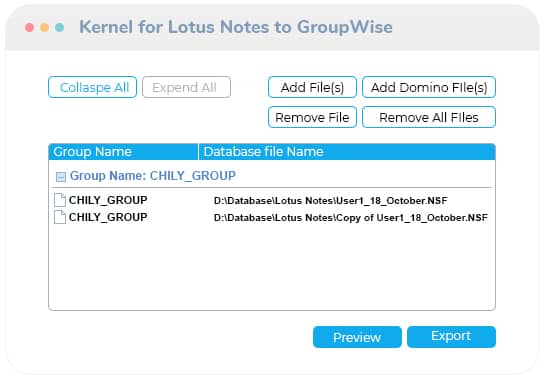Screen dimensions: 545x380
Task: Click Collaspe All button
Action: point(92,87)
